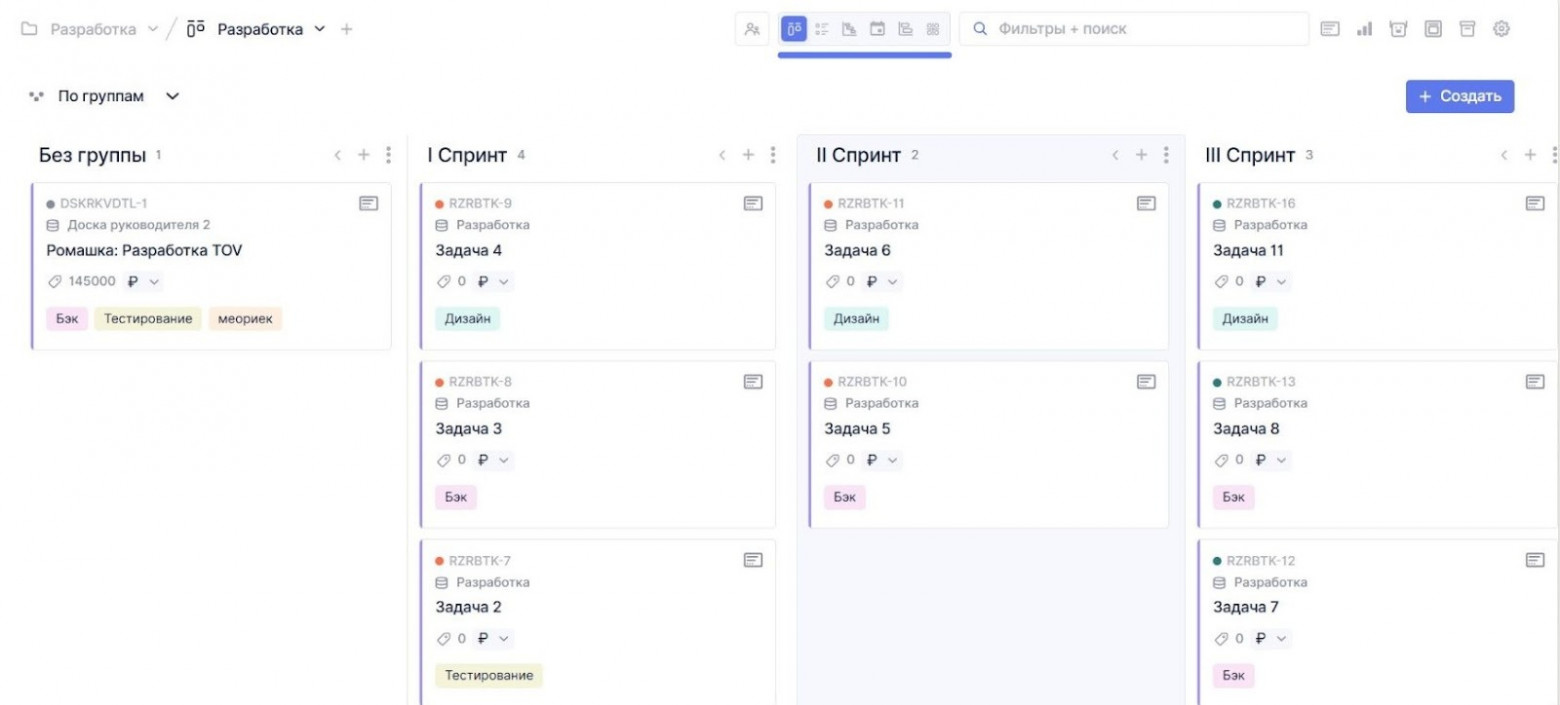
Task: Click the Фильтры + поиск search field
Action: point(1133,29)
